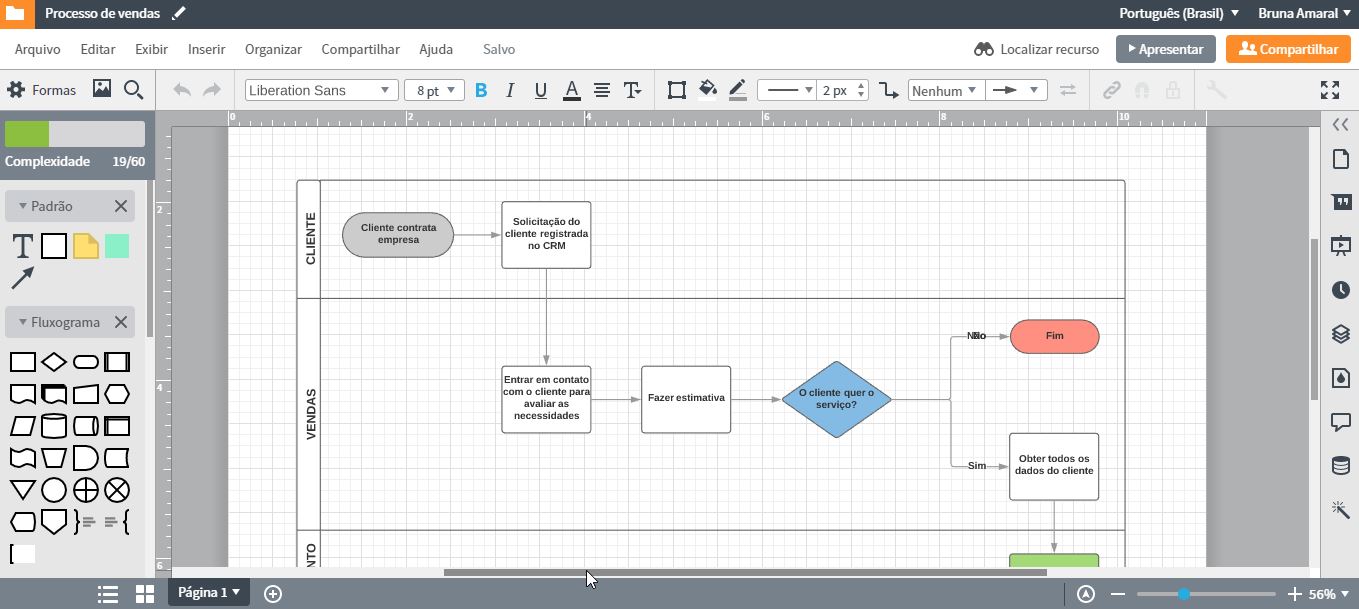This screenshot has height=609, width=1359.
Task: Click the fullscreen expand icon
Action: coord(1329,90)
